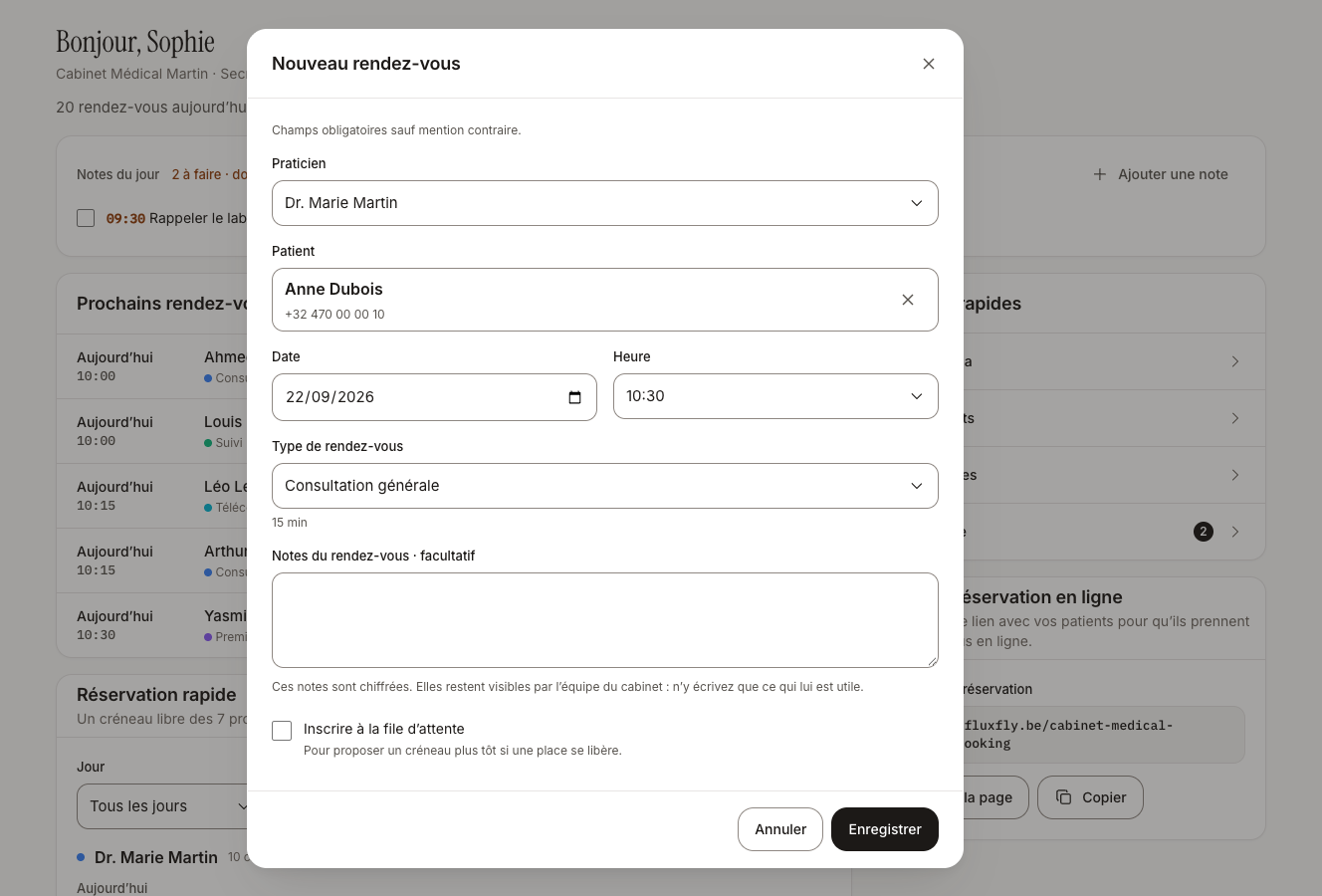Open the calendar picker in Date field

tap(574, 397)
